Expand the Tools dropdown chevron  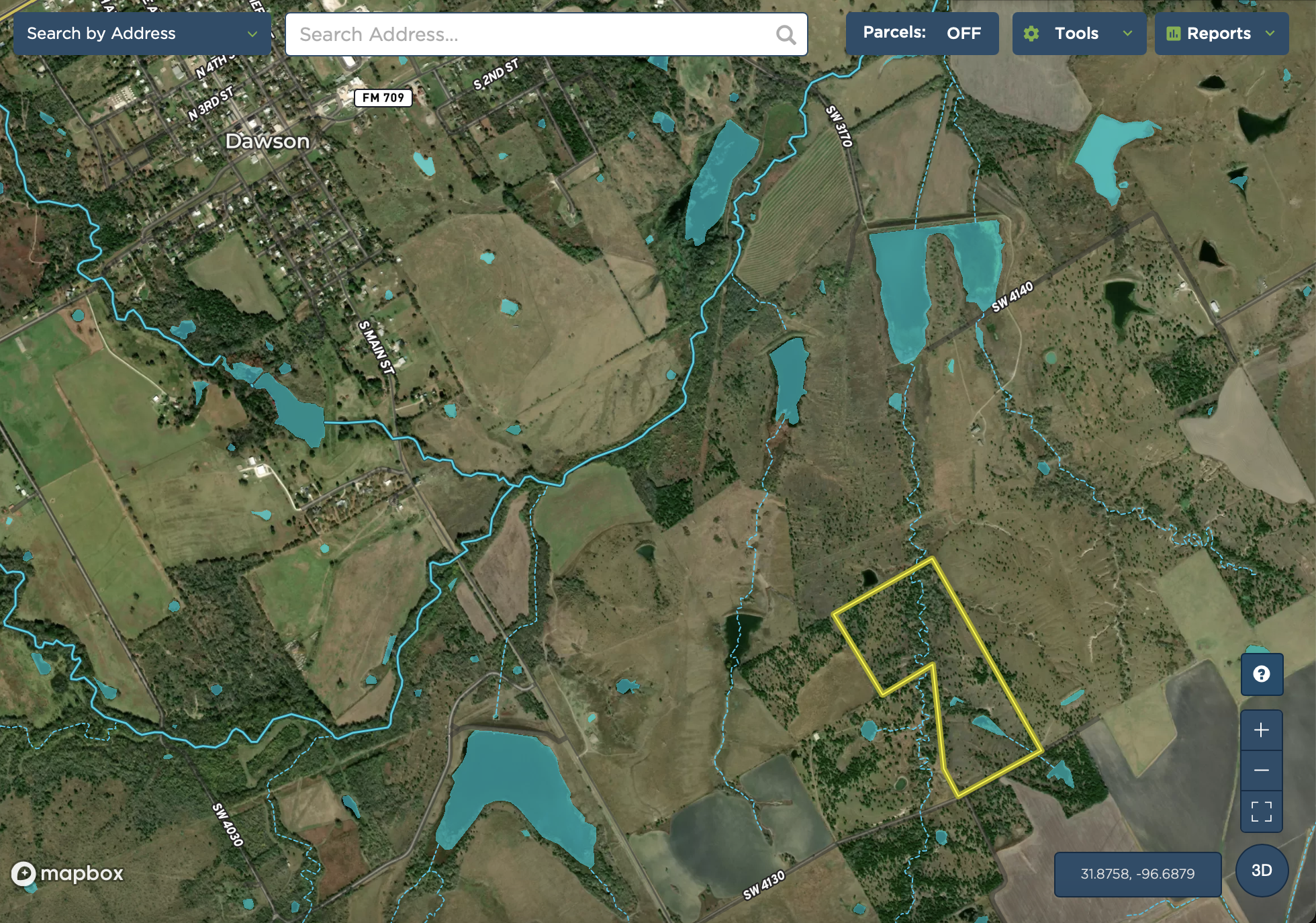[1128, 34]
